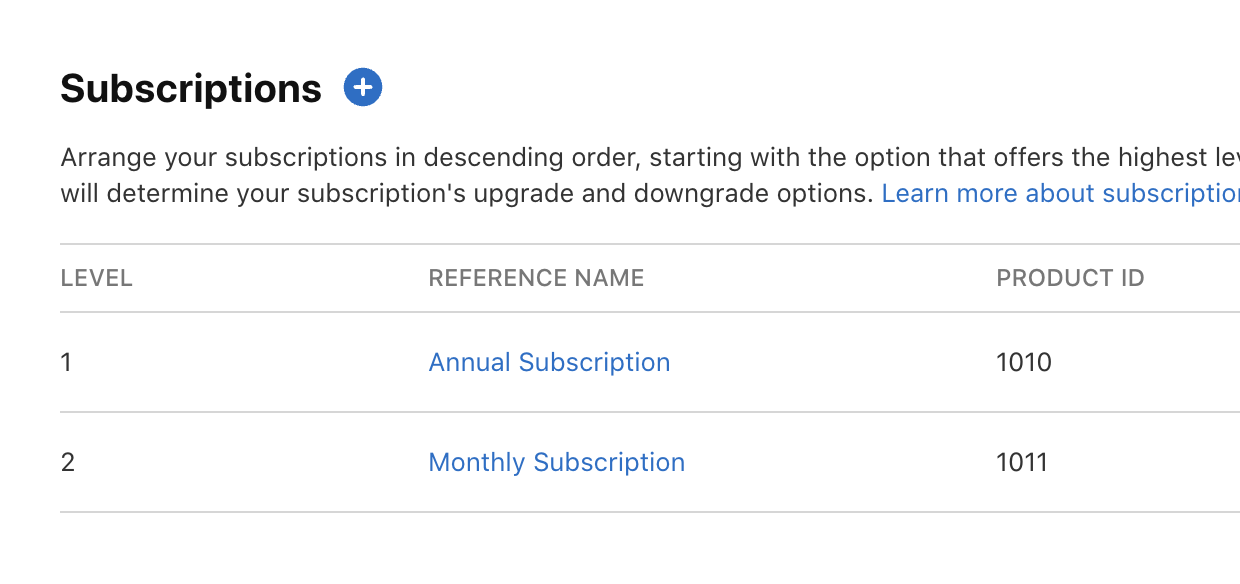Open Annual Subscription via its blue link

pyautogui.click(x=549, y=362)
